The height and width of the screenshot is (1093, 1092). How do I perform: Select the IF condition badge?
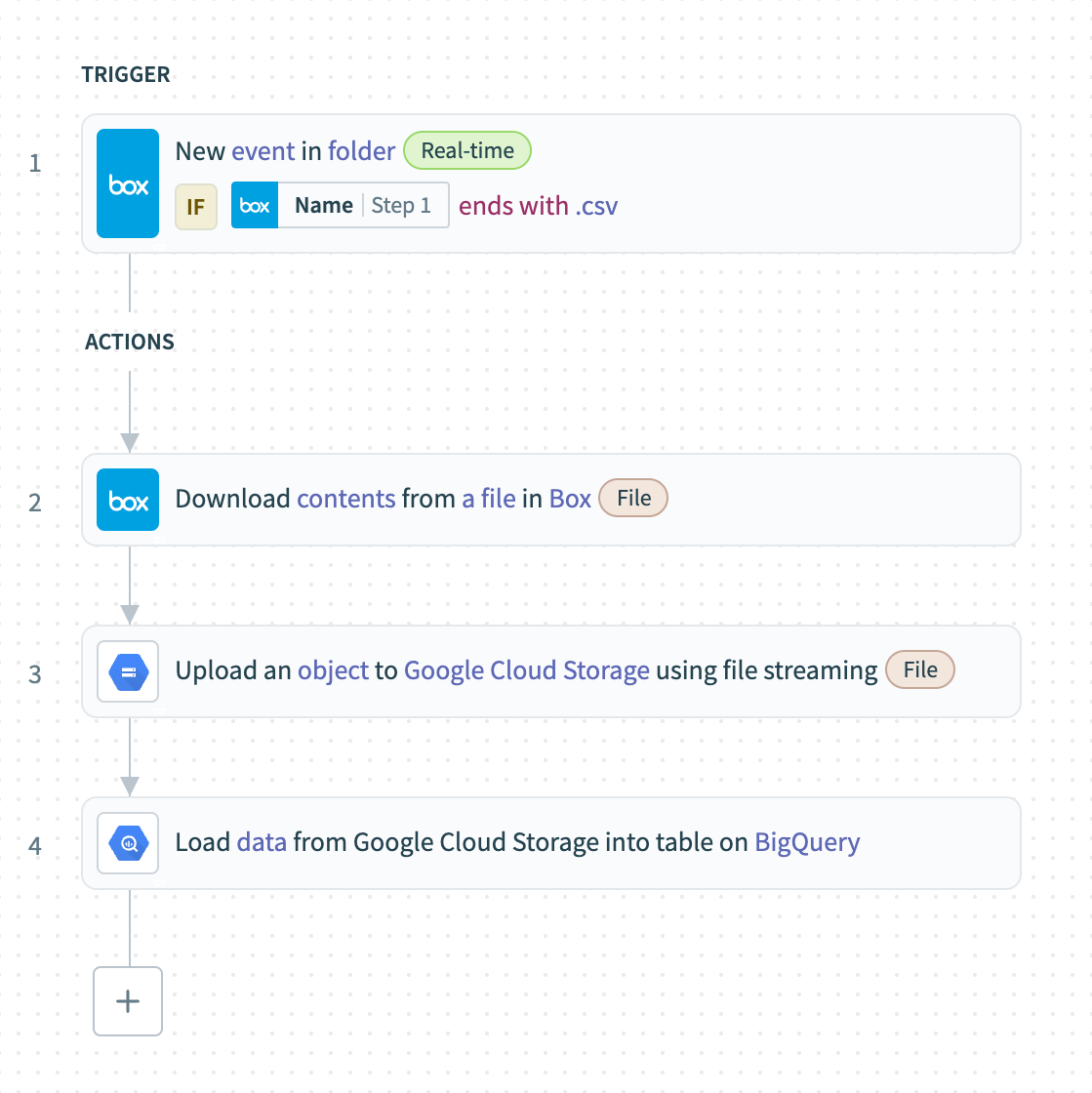195,206
